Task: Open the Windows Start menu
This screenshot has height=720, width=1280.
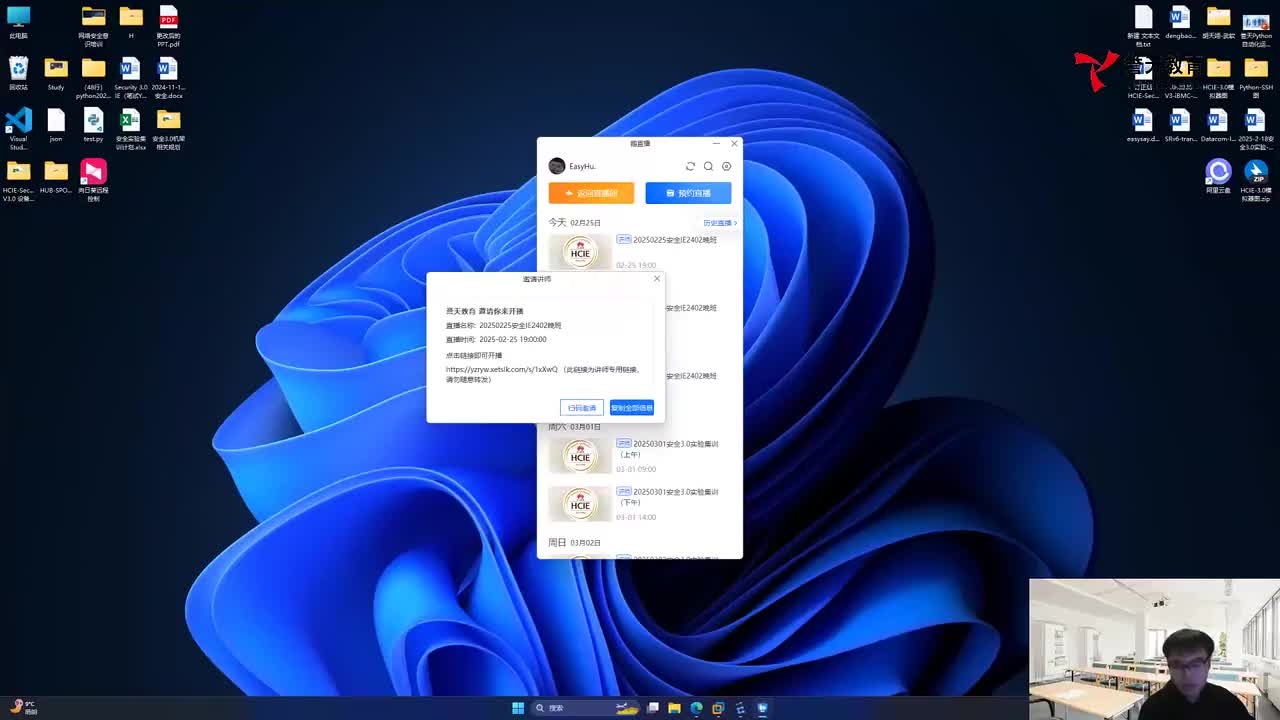Action: tap(518, 708)
